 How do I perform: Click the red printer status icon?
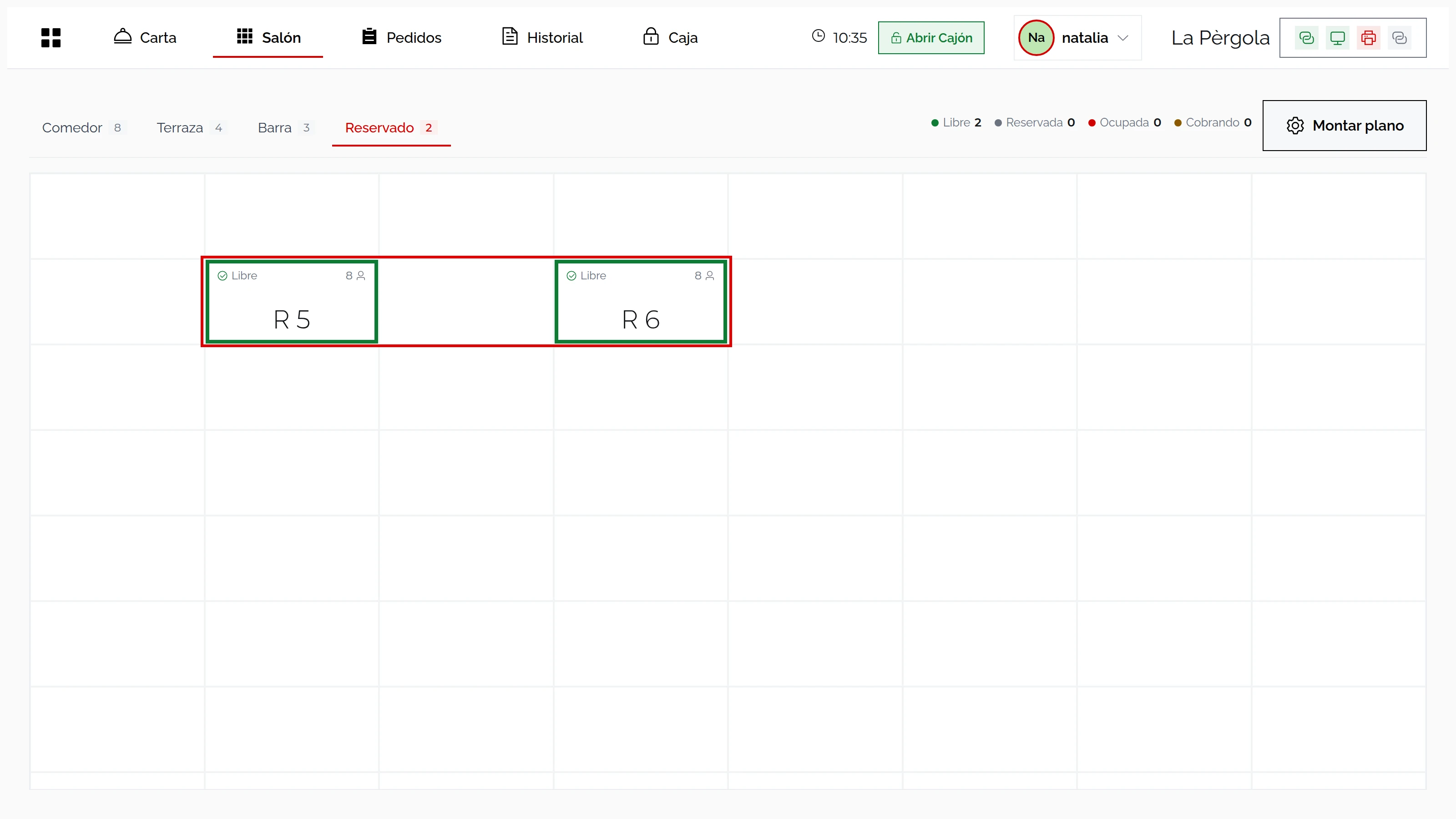1368,38
